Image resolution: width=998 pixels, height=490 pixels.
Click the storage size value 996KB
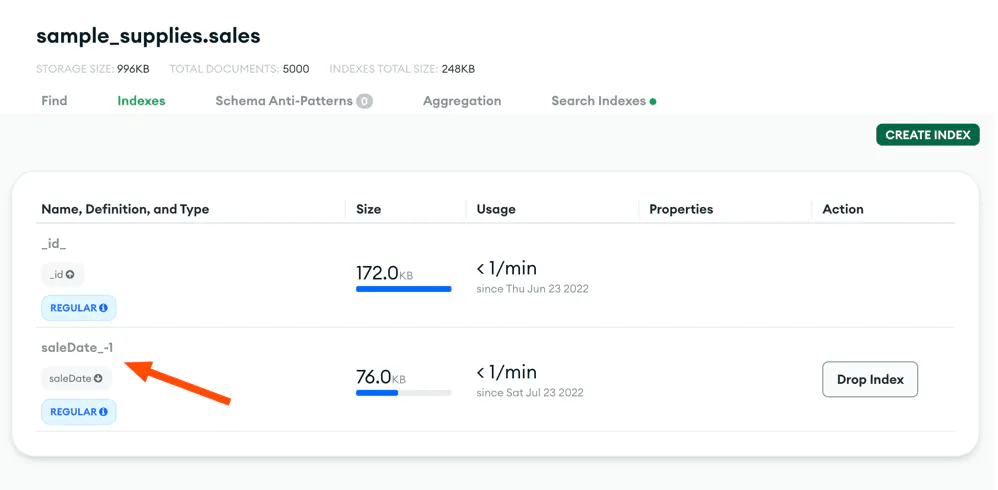pos(133,69)
